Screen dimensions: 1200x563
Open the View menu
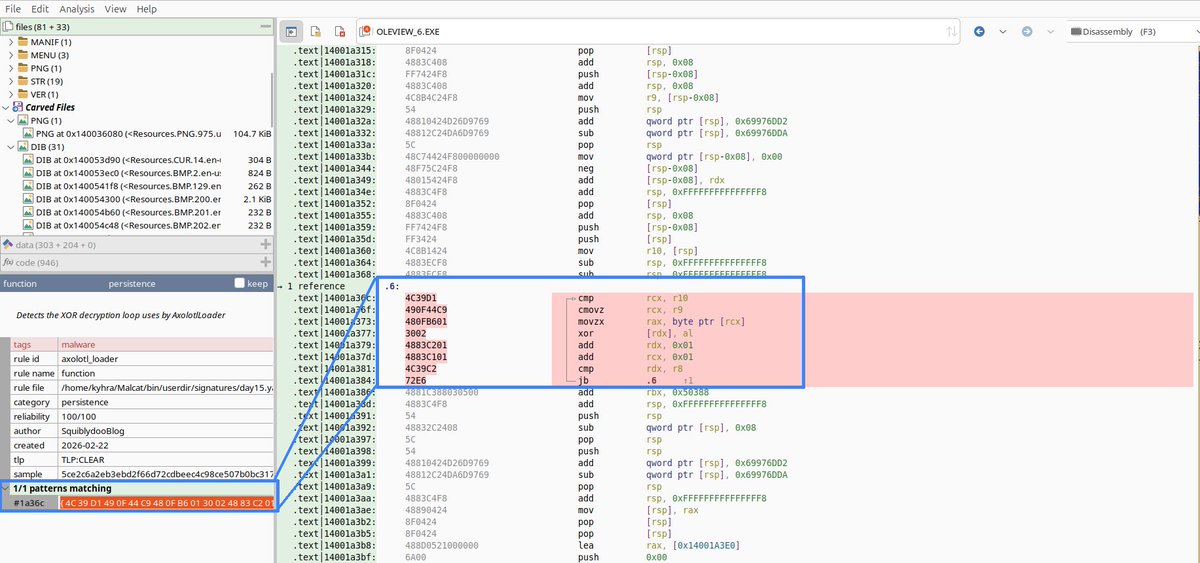click(x=116, y=9)
